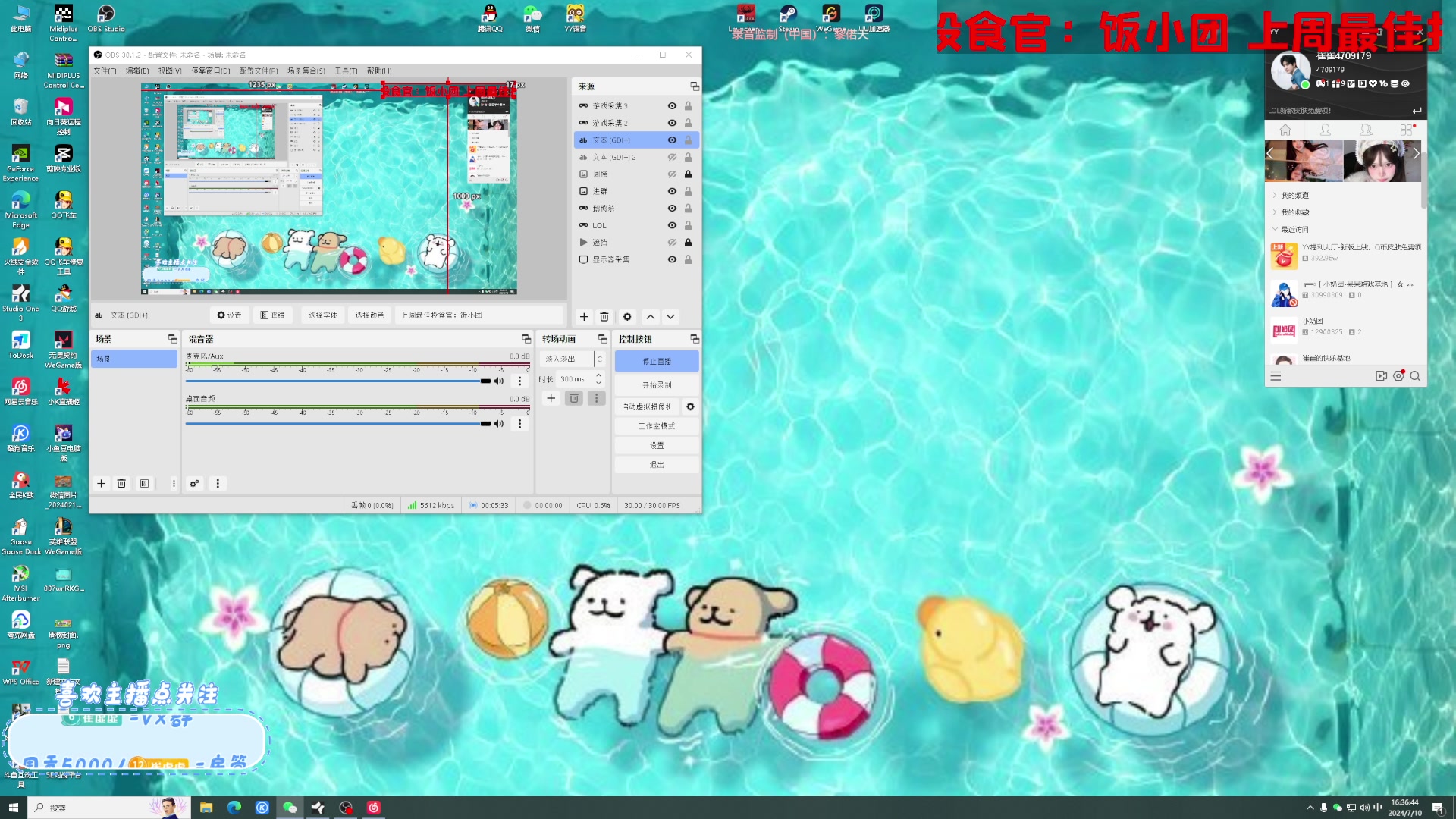The height and width of the screenshot is (819, 1456).
Task: Open advanced audio properties gears icon
Action: [195, 484]
